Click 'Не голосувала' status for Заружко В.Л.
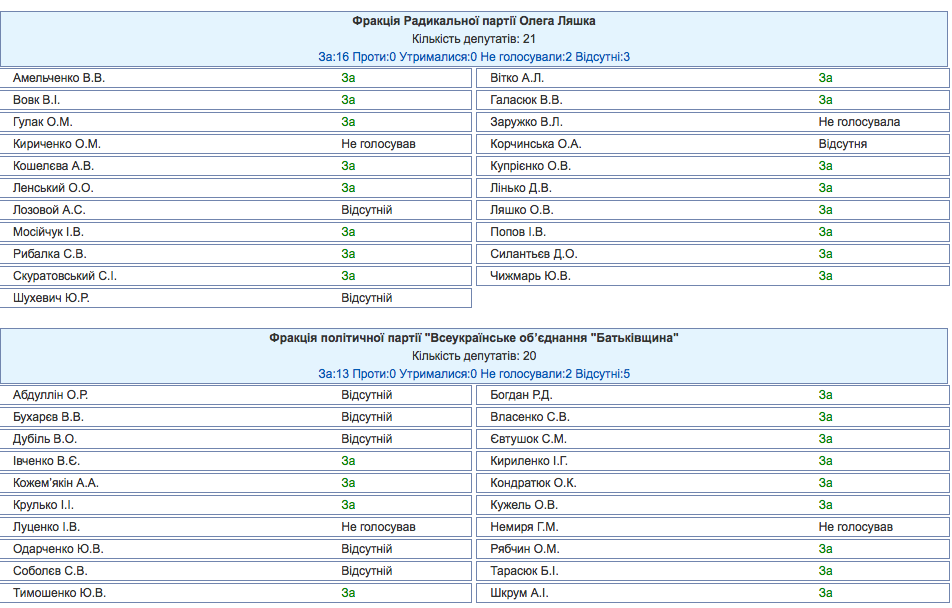 (859, 122)
